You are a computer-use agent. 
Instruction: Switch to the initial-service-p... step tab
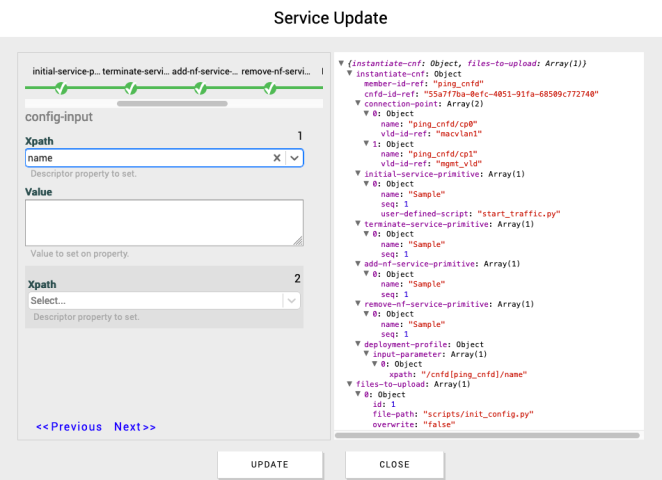66,71
